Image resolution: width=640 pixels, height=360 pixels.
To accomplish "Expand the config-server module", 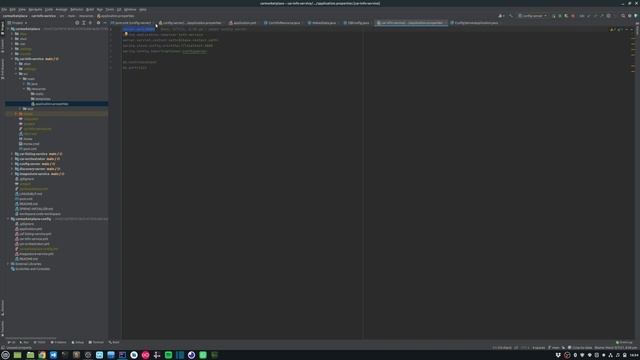I will [12, 164].
